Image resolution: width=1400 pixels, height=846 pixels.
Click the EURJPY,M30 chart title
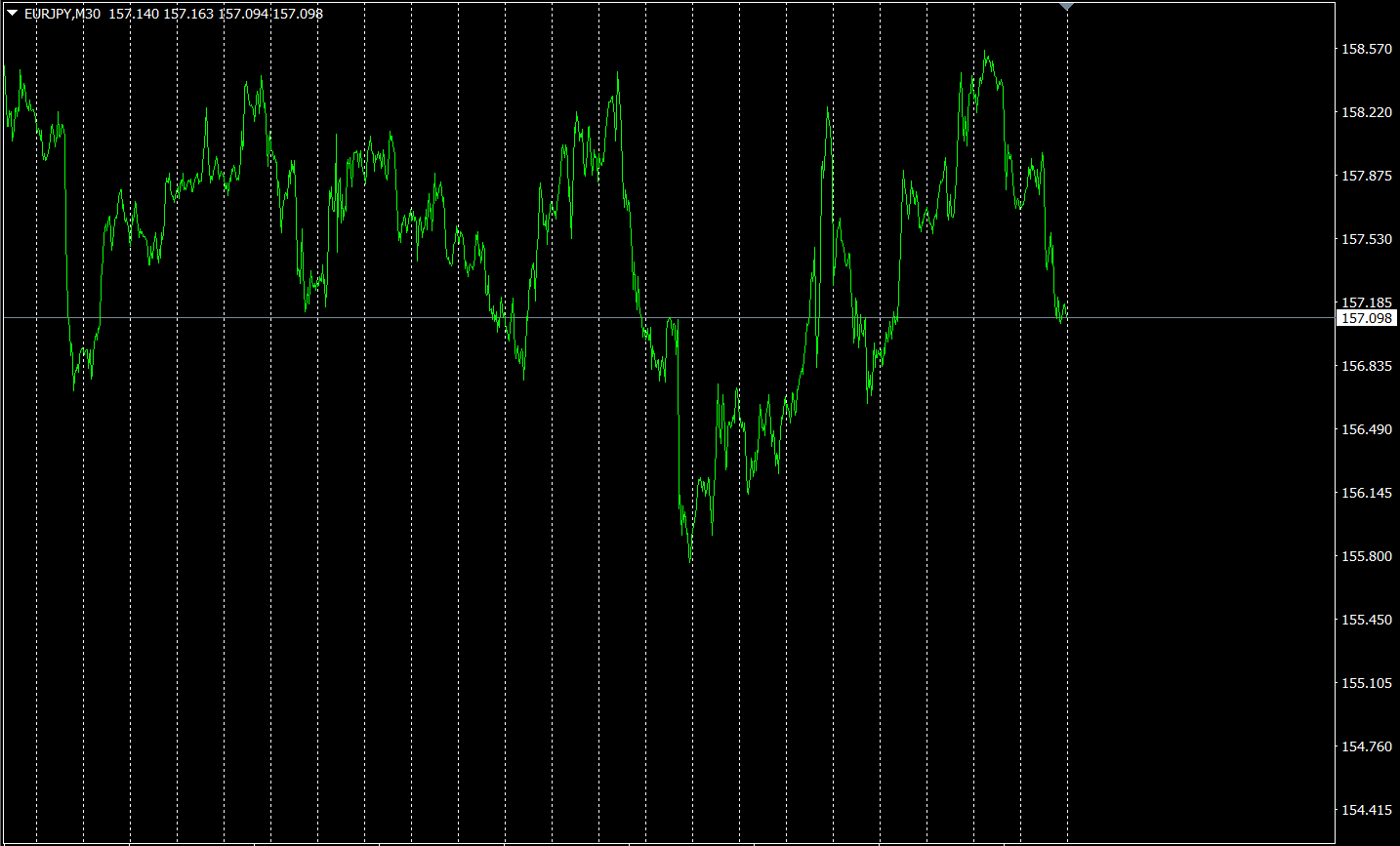[62, 14]
